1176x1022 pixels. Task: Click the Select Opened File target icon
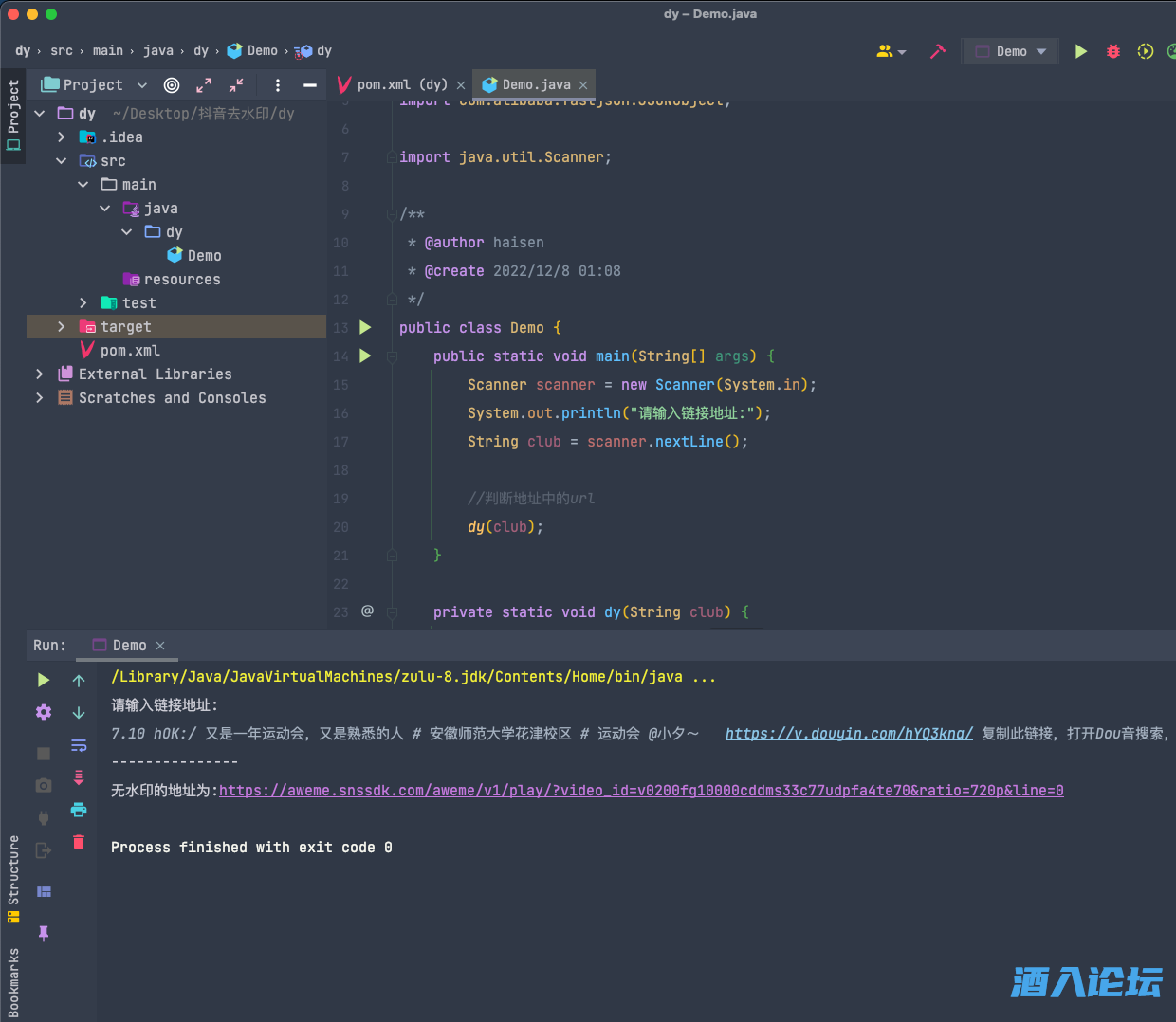172,85
